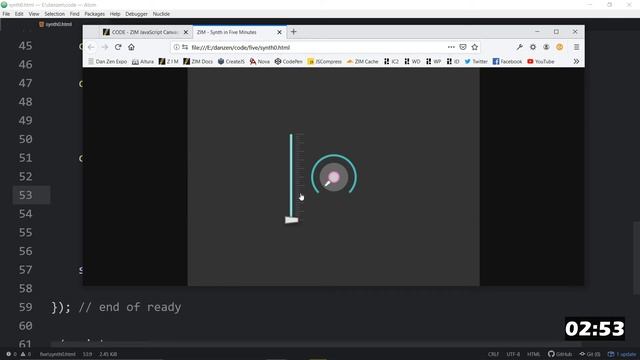
Task: Click the browser back arrow
Action: (91, 47)
